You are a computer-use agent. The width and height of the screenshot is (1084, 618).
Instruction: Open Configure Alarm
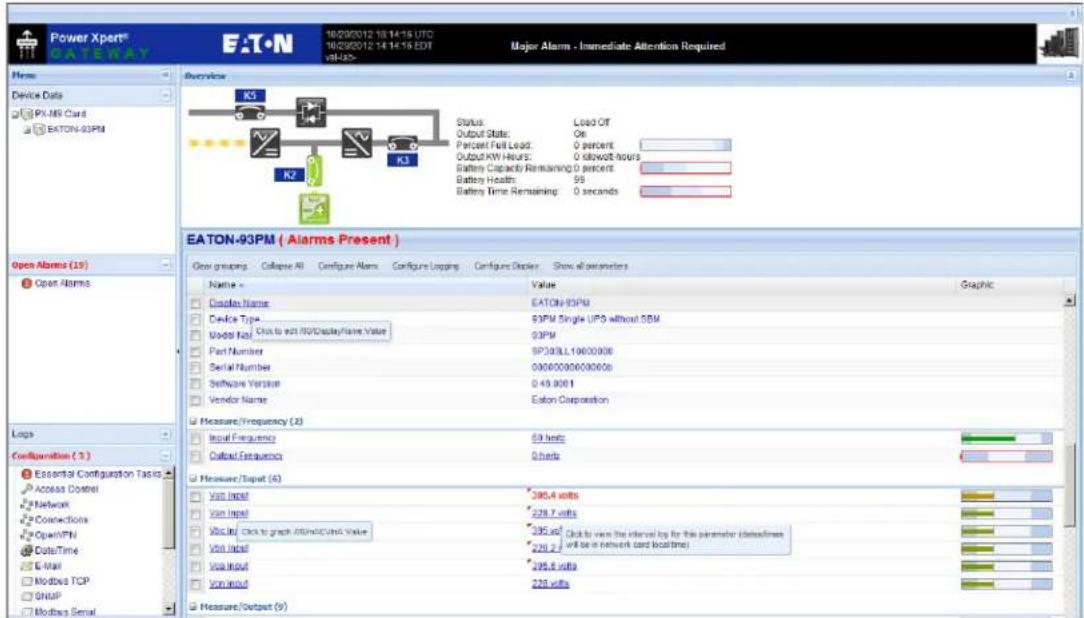coord(347,266)
